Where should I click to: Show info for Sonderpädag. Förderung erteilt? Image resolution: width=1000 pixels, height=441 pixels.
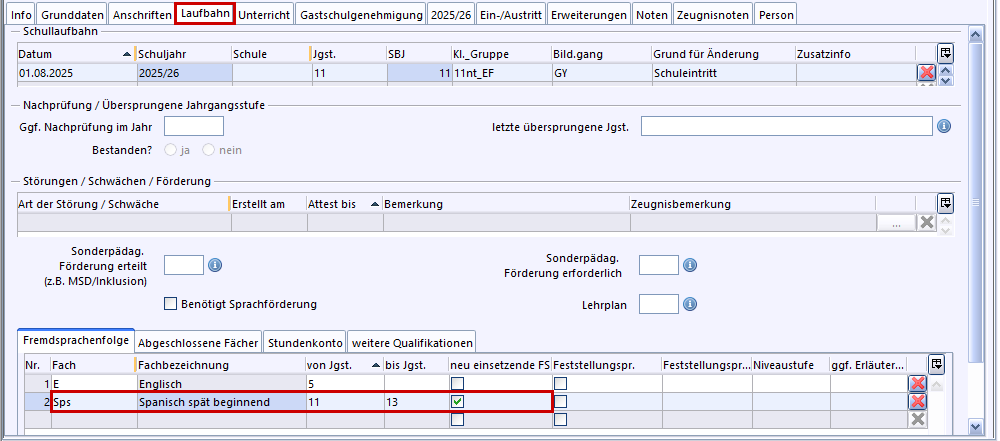click(x=214, y=265)
